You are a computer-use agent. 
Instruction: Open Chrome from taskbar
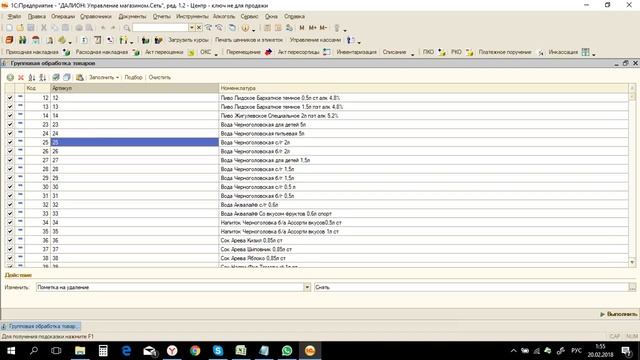pyautogui.click(x=195, y=351)
